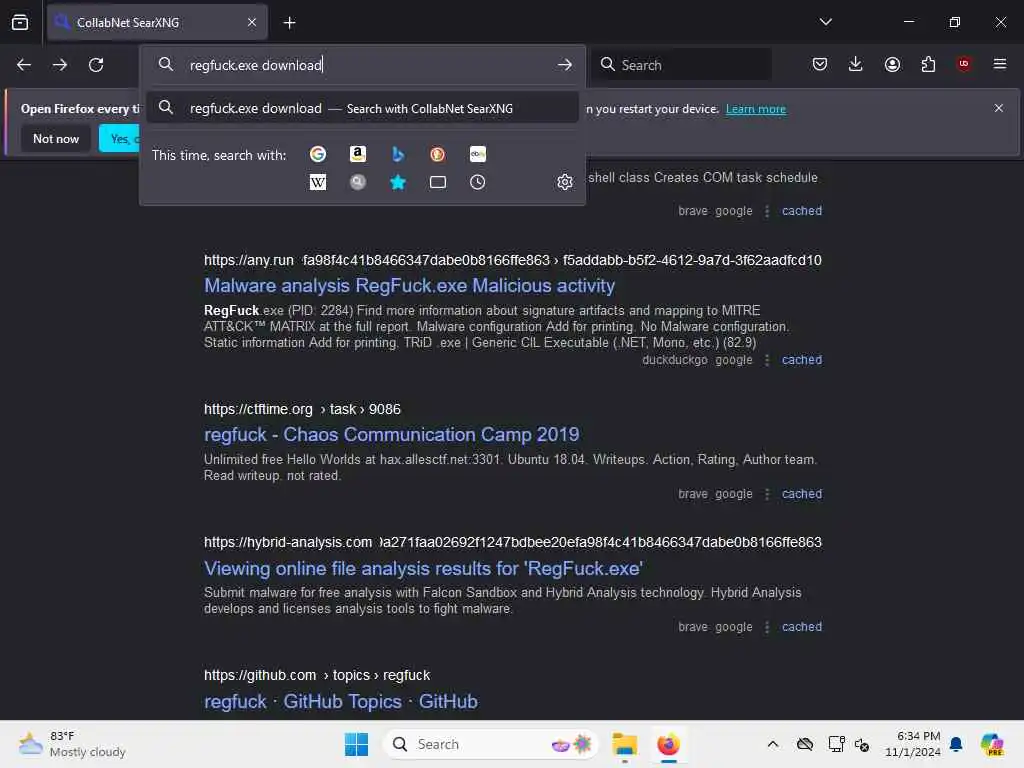Open the Extensions puzzle icon
The width and height of the screenshot is (1024, 768).
[x=928, y=64]
